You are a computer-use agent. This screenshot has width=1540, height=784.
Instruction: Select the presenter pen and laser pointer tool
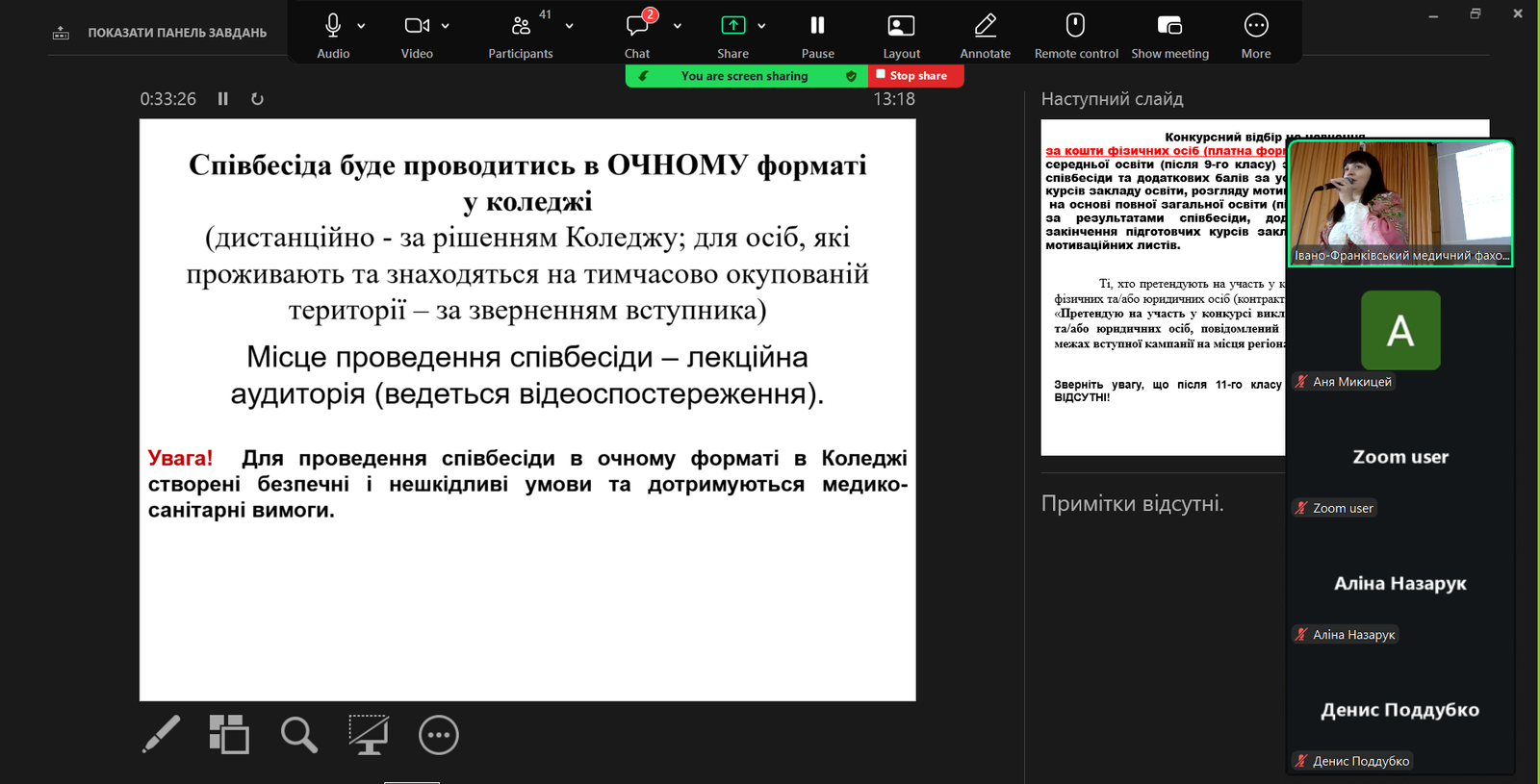pyautogui.click(x=161, y=735)
